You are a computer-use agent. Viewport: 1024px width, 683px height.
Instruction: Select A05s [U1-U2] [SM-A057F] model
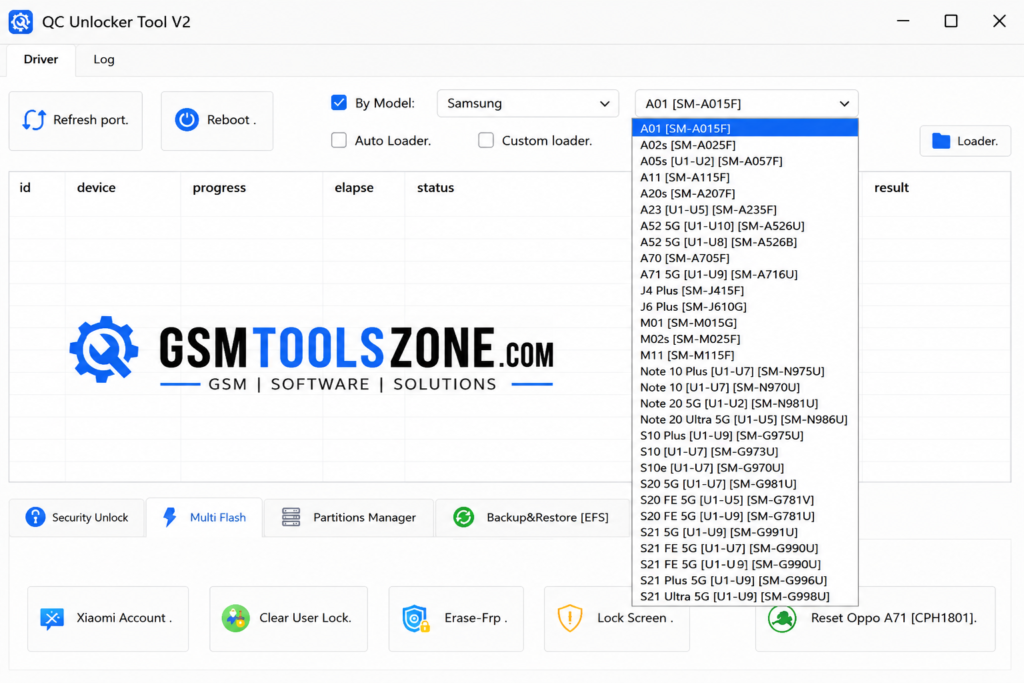click(x=745, y=161)
